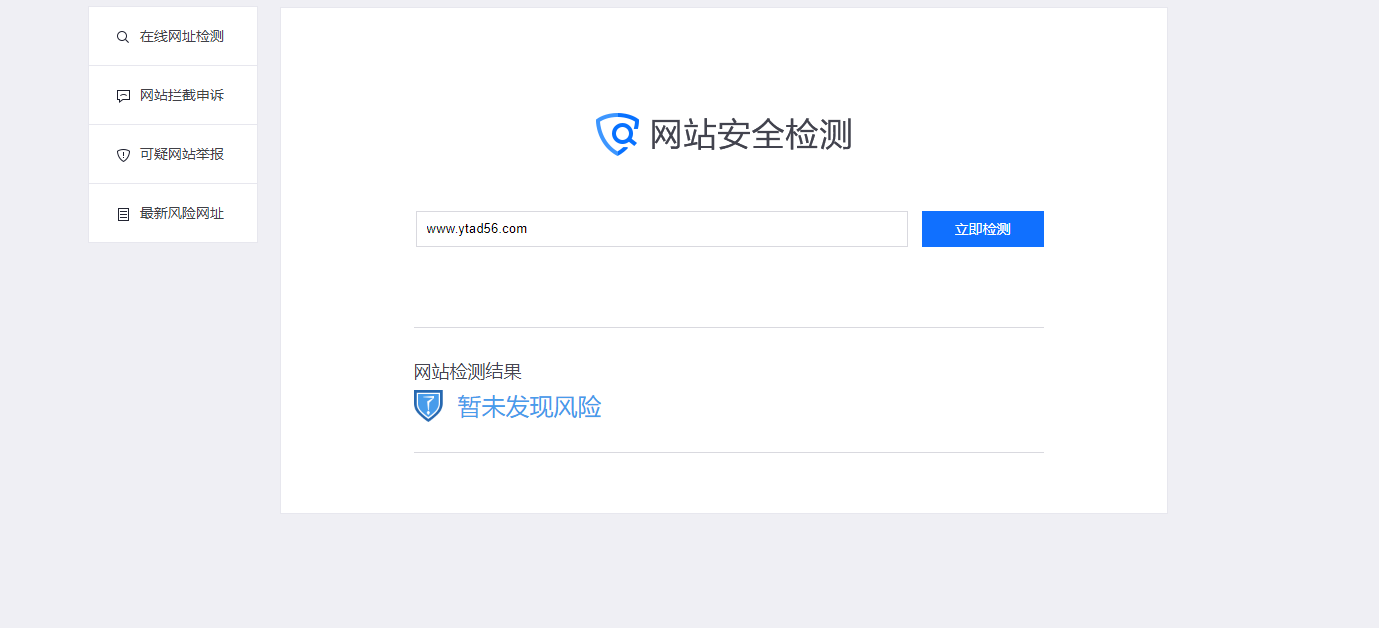Click the 立即检测 button
The width and height of the screenshot is (1379, 628).
(983, 229)
